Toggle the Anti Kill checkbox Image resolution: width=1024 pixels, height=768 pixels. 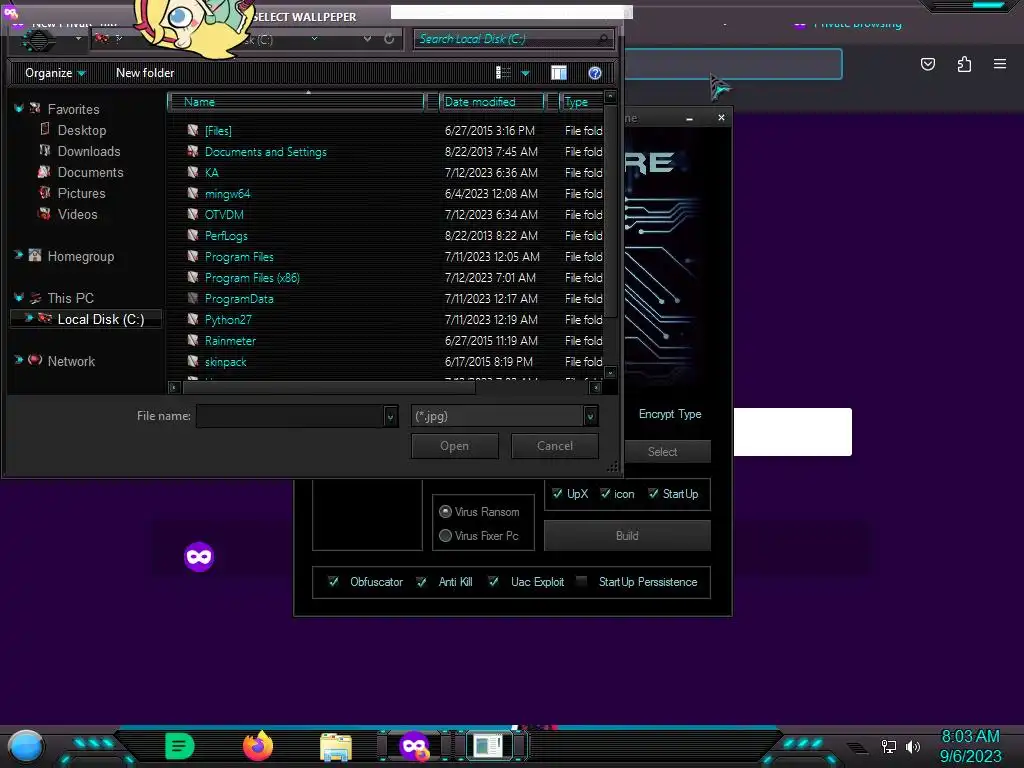pos(421,581)
